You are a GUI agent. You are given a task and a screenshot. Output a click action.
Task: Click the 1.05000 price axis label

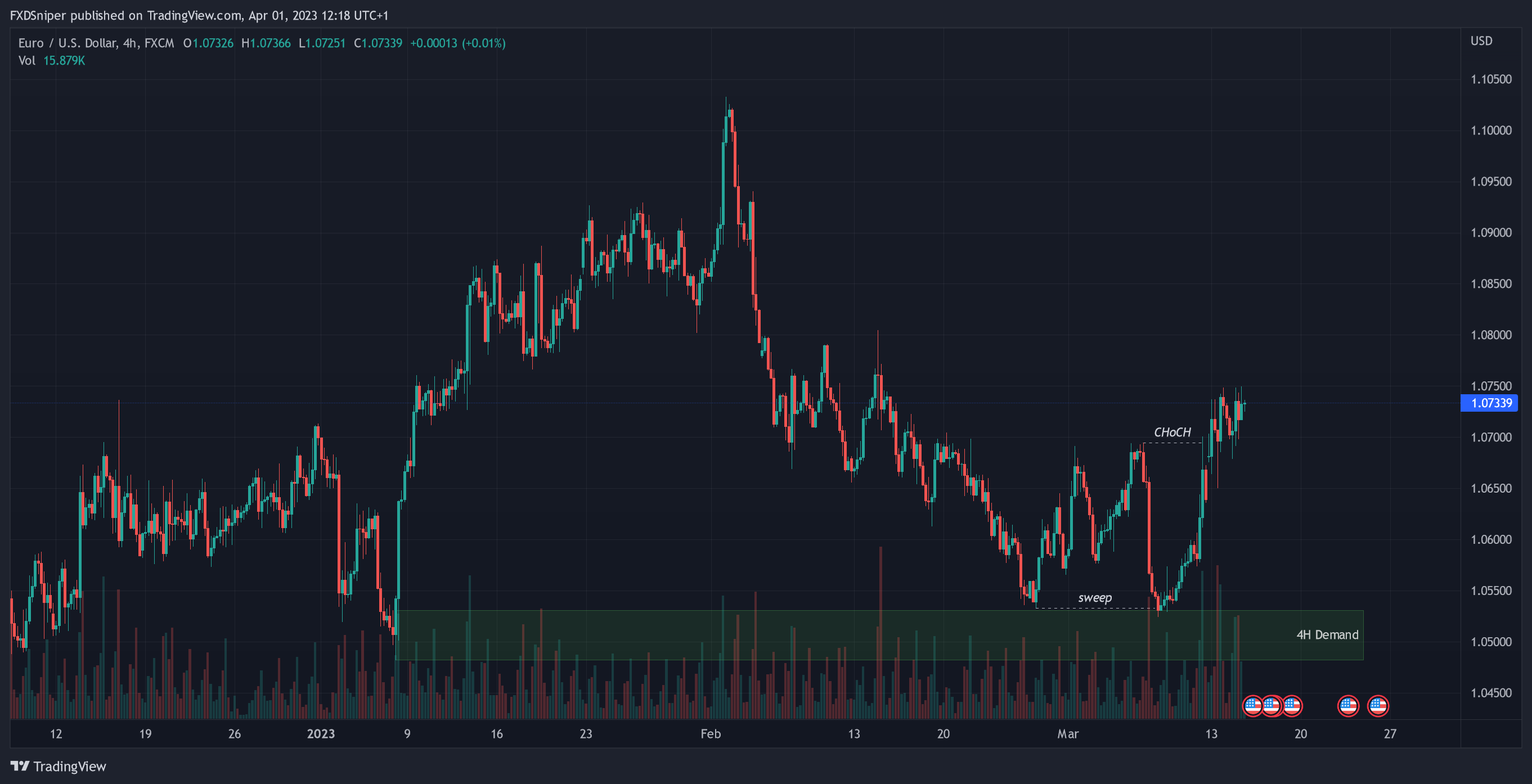click(x=1490, y=641)
